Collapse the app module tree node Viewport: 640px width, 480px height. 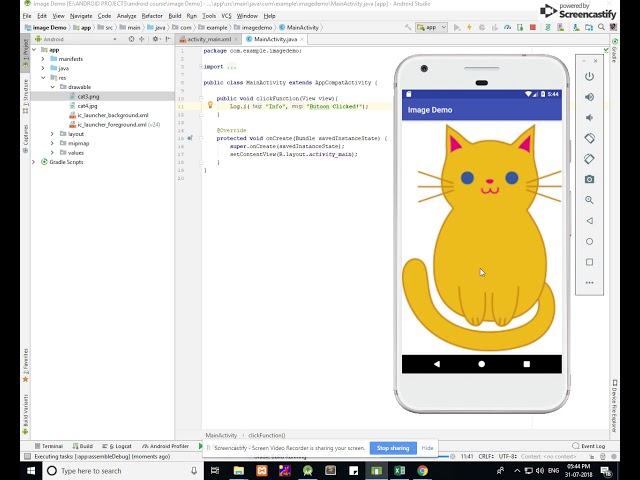pyautogui.click(x=34, y=50)
